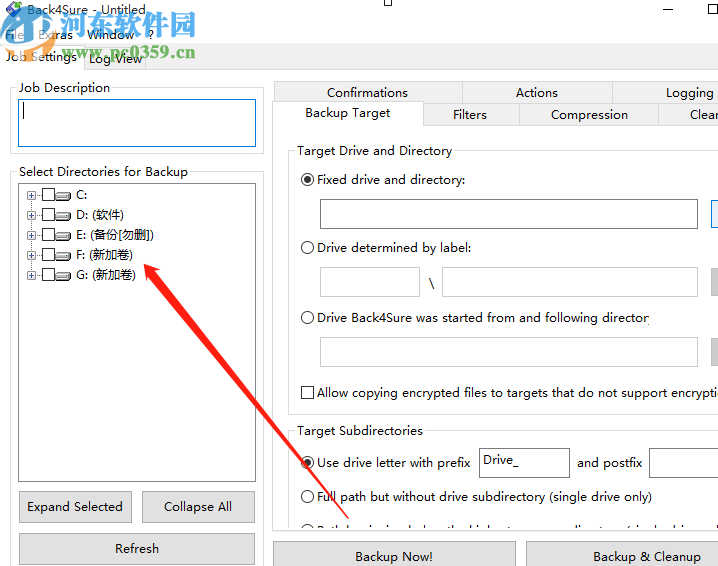Check the D: (软件) drive checkbox
The image size is (718, 566).
[48, 214]
